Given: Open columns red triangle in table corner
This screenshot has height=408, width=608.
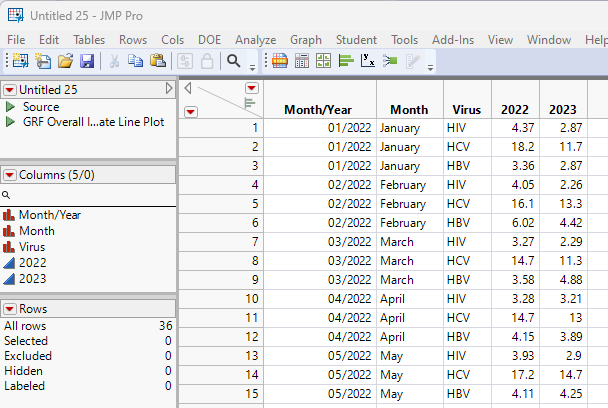Looking at the screenshot, I should [x=252, y=88].
